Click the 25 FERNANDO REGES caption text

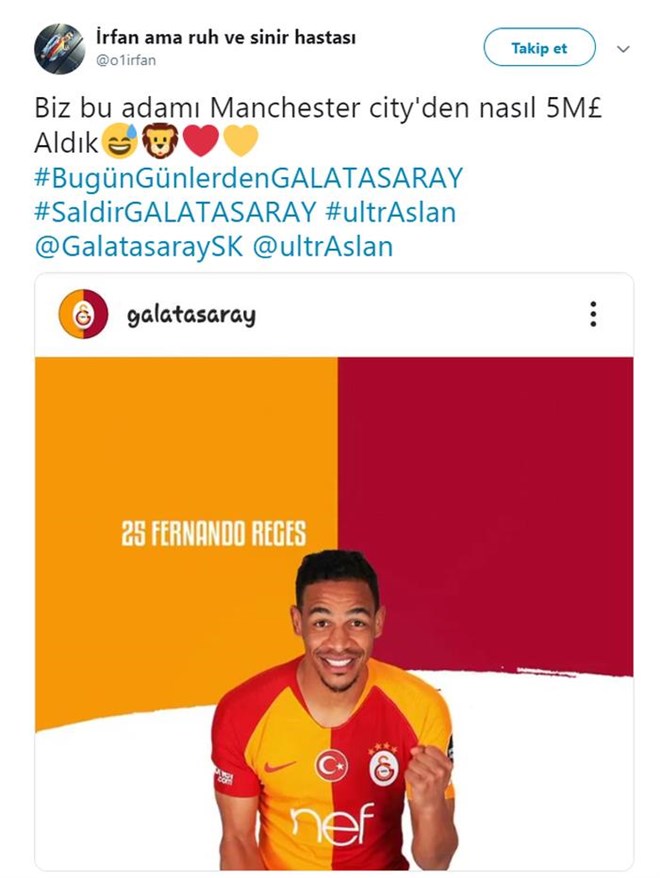click(x=214, y=533)
